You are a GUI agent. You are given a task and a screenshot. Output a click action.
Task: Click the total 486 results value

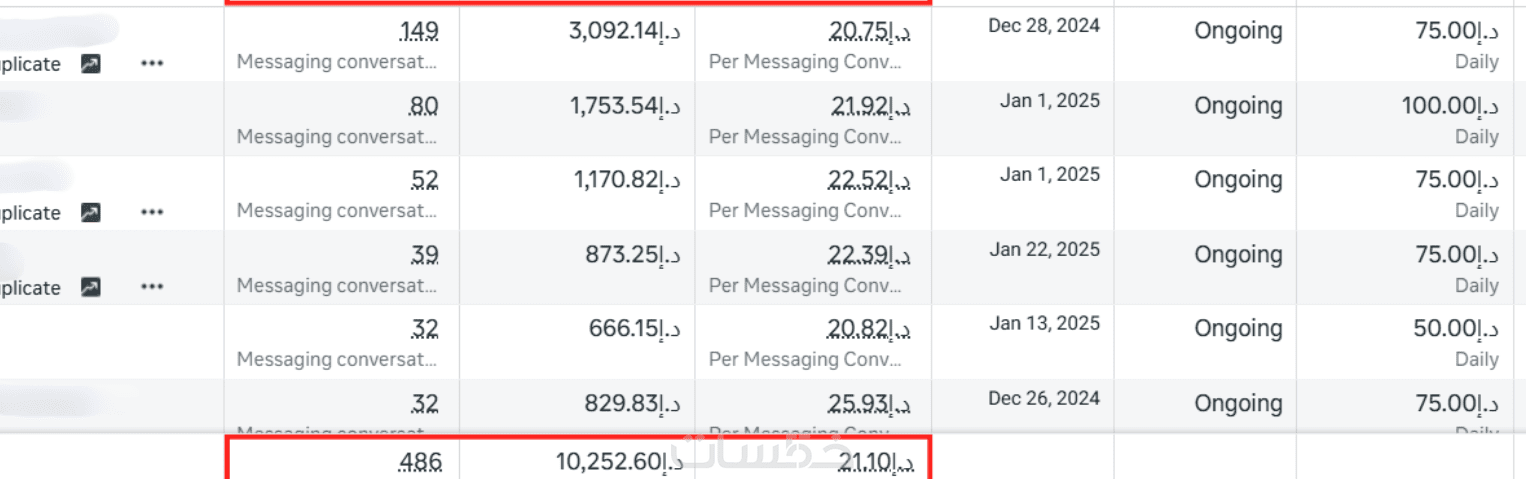(418, 463)
